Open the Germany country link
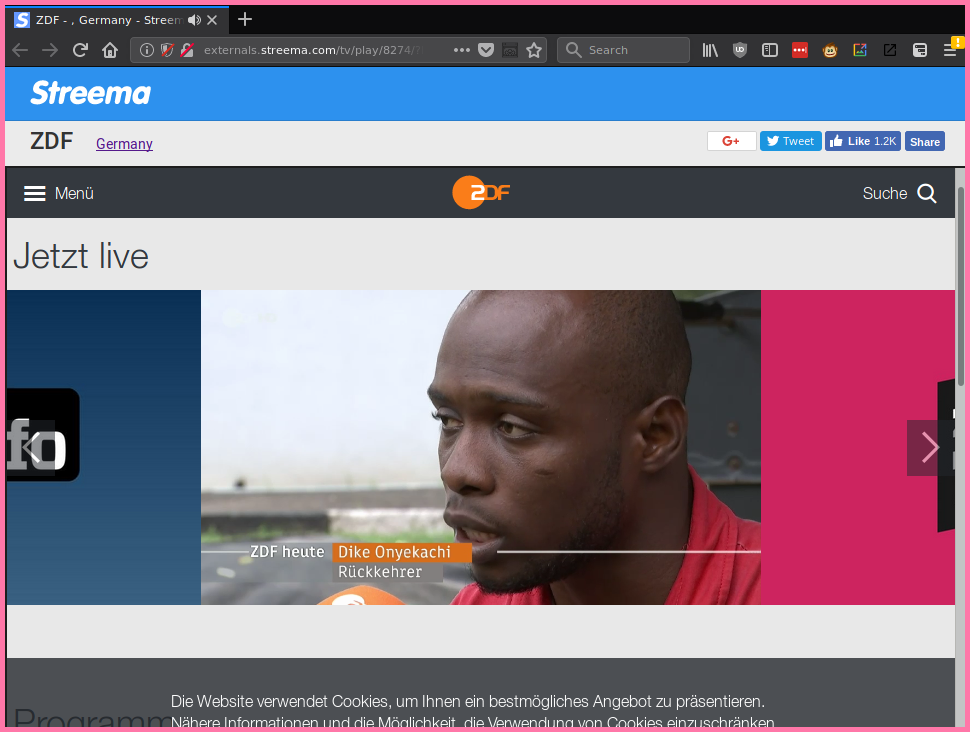This screenshot has height=732, width=970. 124,144
